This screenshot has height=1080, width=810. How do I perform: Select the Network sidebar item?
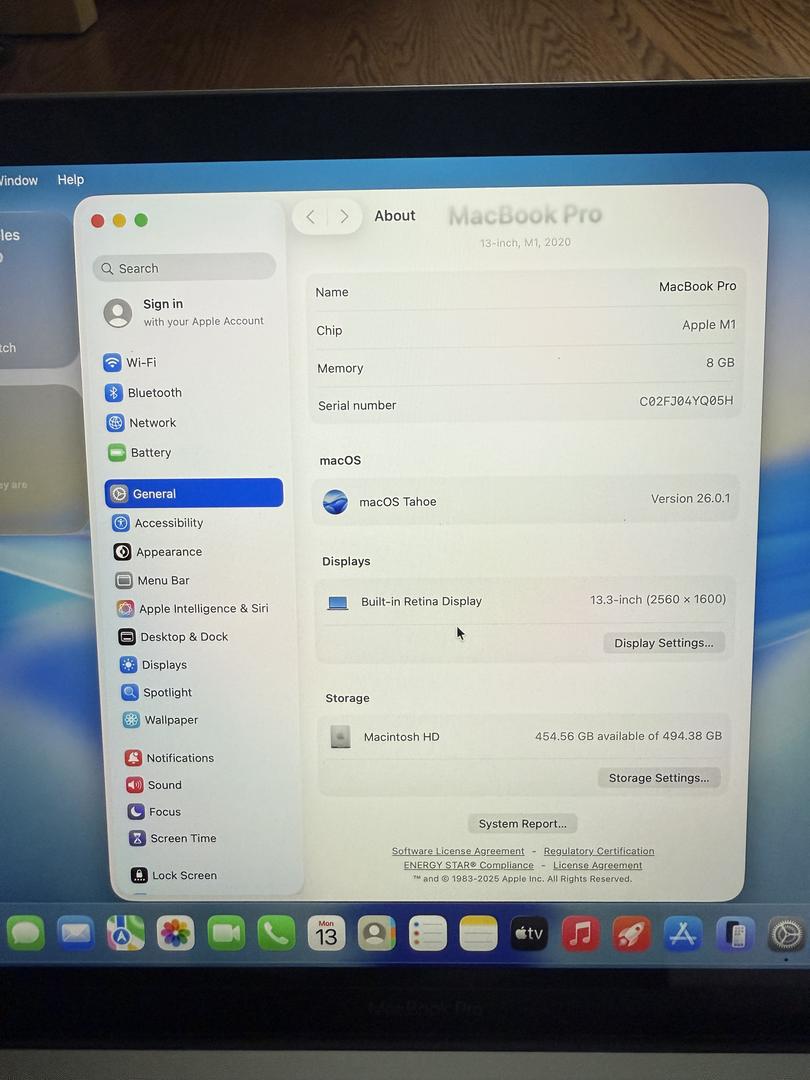pos(141,422)
